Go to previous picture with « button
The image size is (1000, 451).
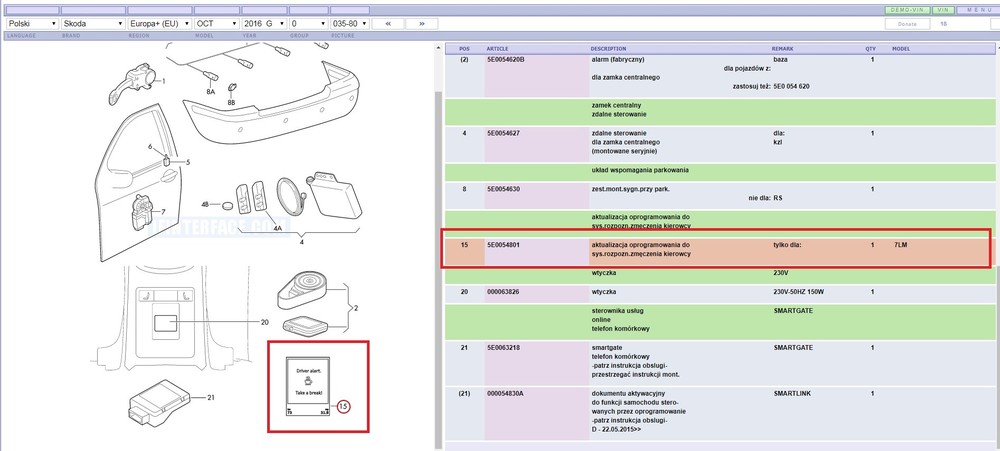[387, 23]
